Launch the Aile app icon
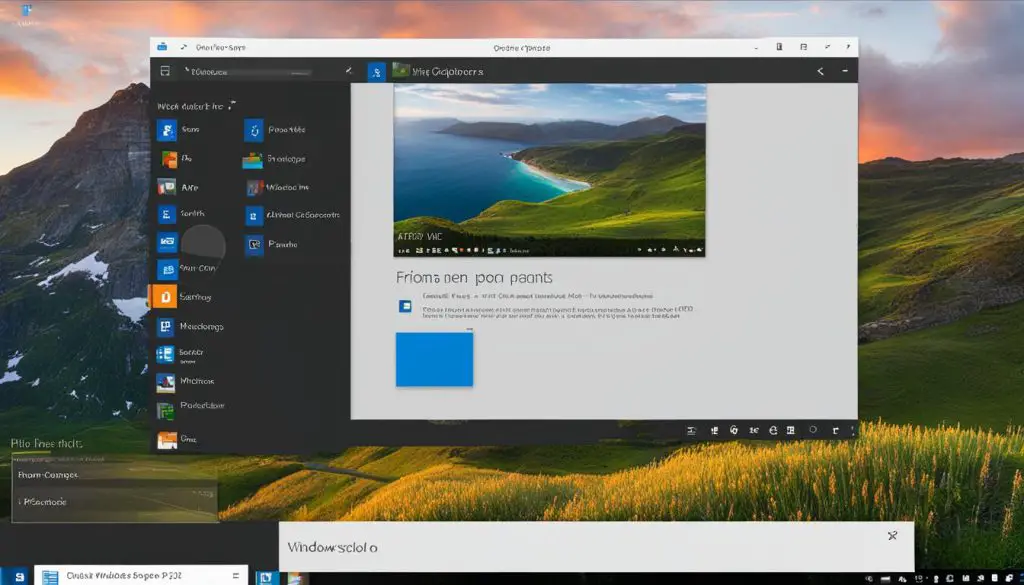Image resolution: width=1024 pixels, height=585 pixels. click(167, 187)
